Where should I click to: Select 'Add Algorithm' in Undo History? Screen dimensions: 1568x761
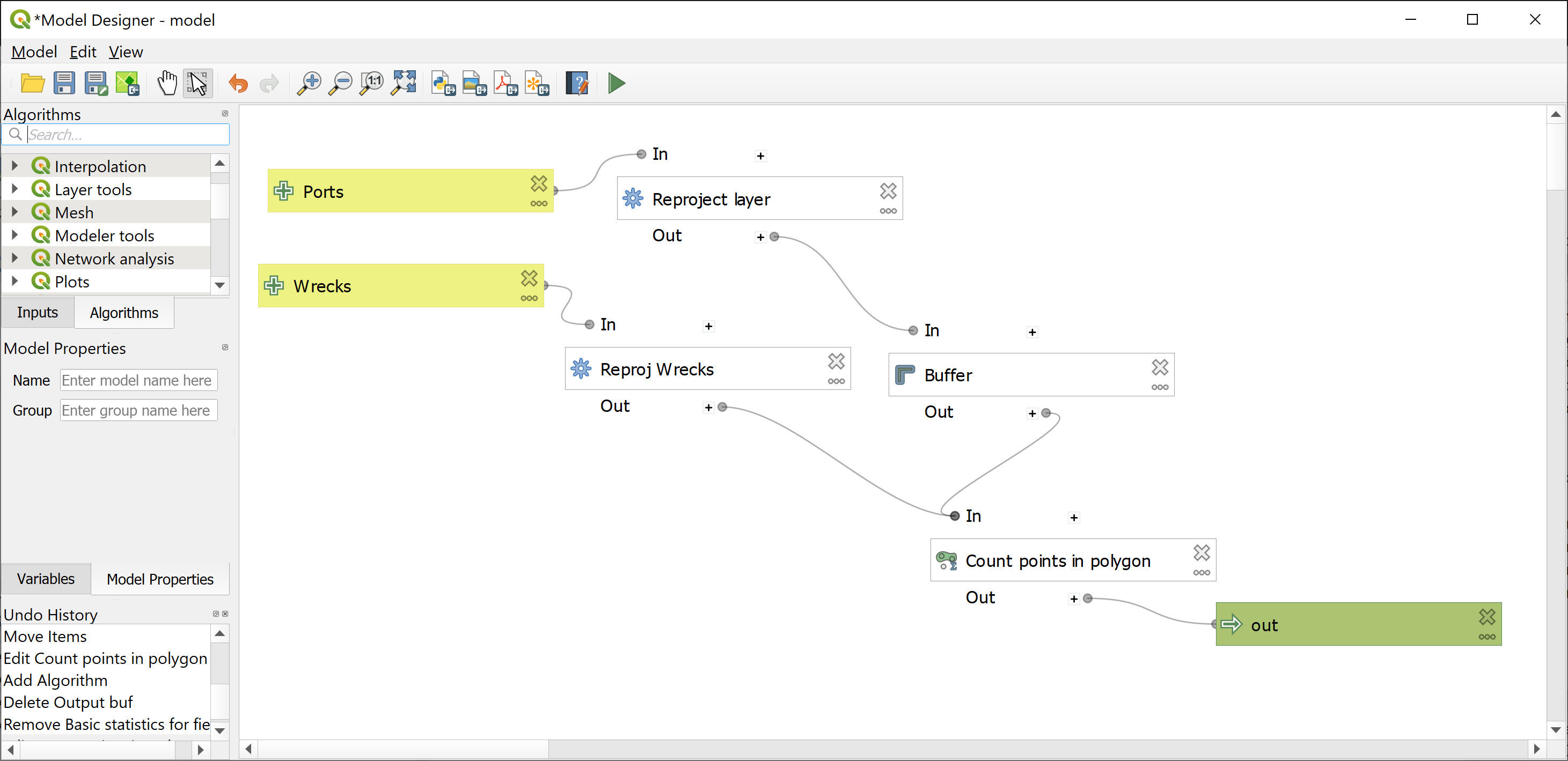click(x=55, y=680)
